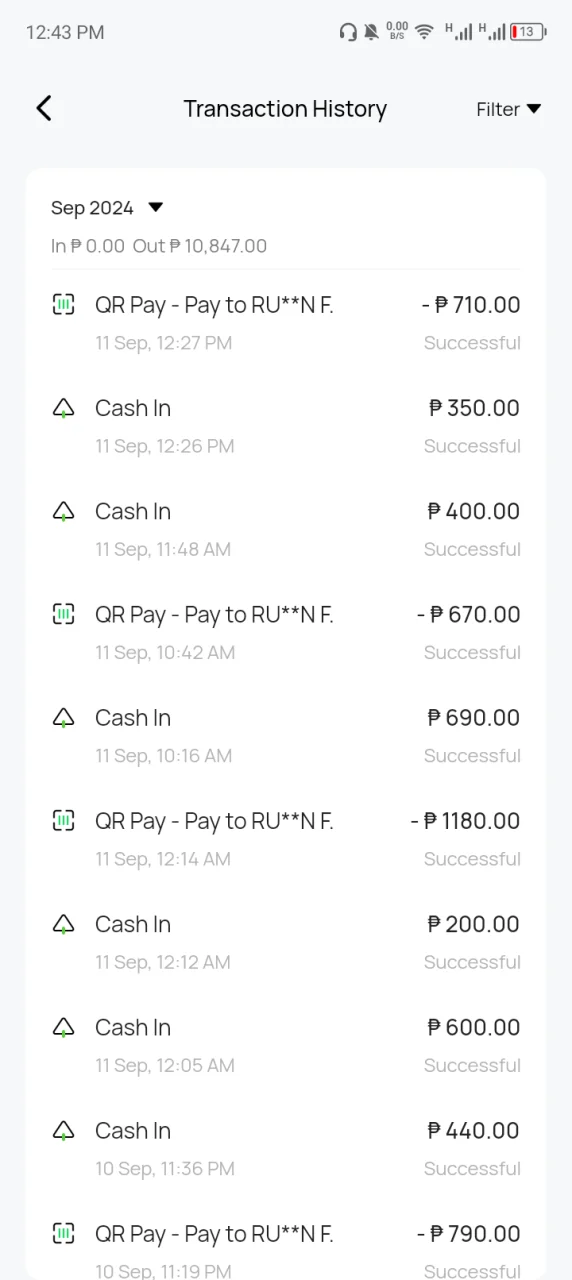Image resolution: width=572 pixels, height=1280 pixels.
Task: Tap the QR Pay icon at 12:27 PM
Action: click(x=63, y=305)
